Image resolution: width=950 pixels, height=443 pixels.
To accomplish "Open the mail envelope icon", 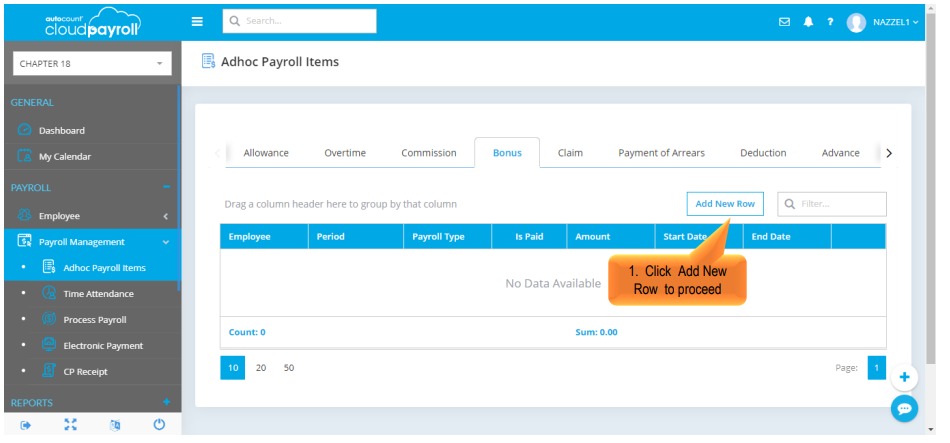I will (x=784, y=22).
